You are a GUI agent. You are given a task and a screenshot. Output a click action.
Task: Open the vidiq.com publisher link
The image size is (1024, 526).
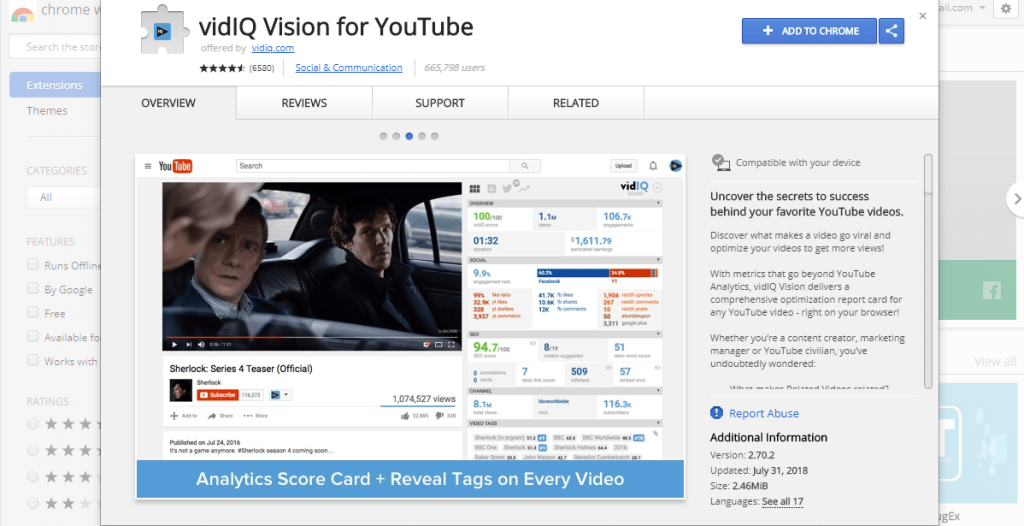(x=272, y=48)
